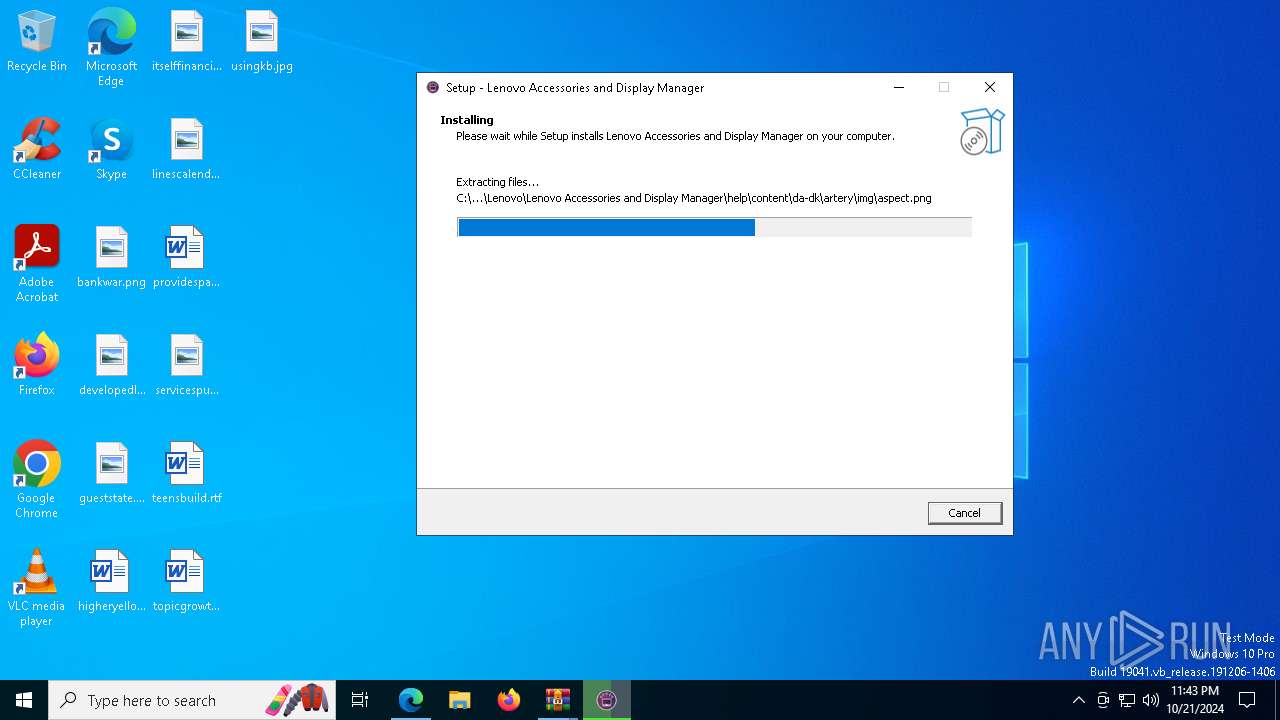The height and width of the screenshot is (720, 1280).
Task: Select itselffinanci... image file
Action: (187, 42)
